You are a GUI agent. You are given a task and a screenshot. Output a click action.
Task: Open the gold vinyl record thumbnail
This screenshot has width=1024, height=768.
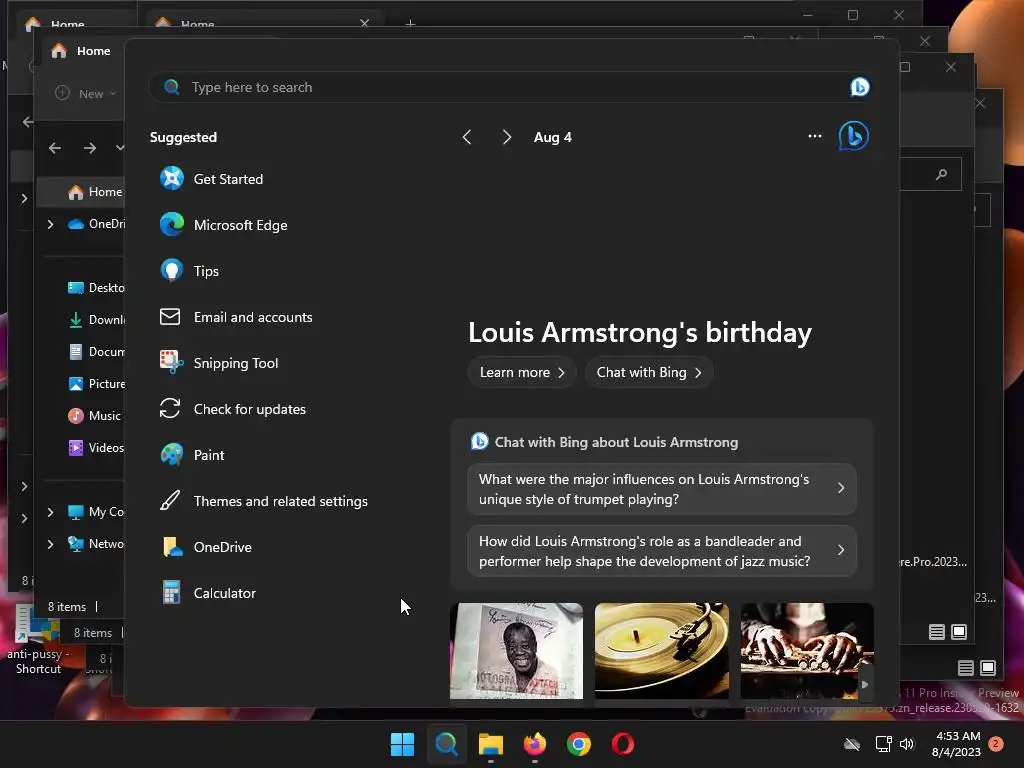(662, 651)
